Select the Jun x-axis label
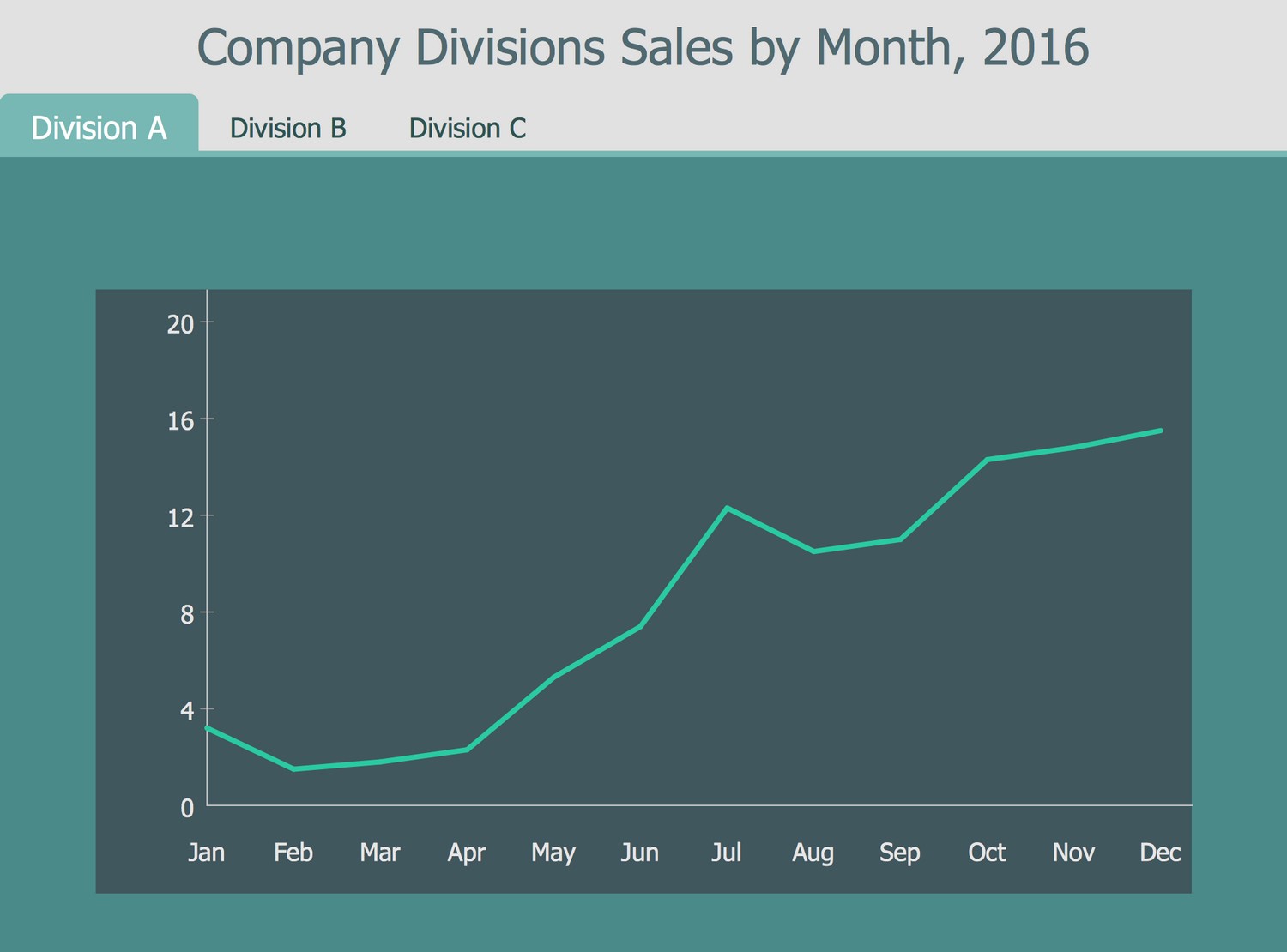1287x952 pixels. (640, 853)
